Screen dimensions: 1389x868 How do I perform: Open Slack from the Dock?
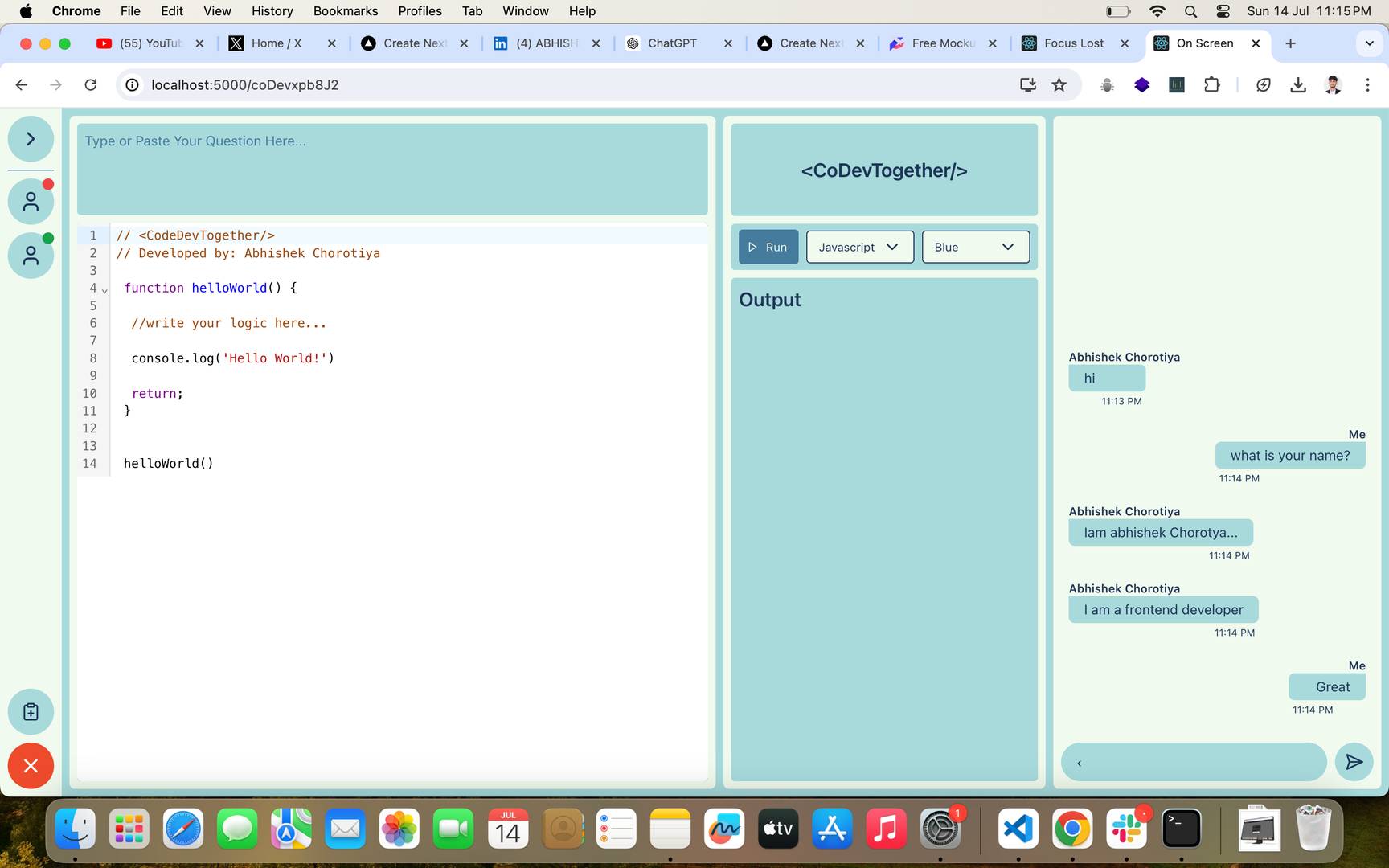(1125, 829)
